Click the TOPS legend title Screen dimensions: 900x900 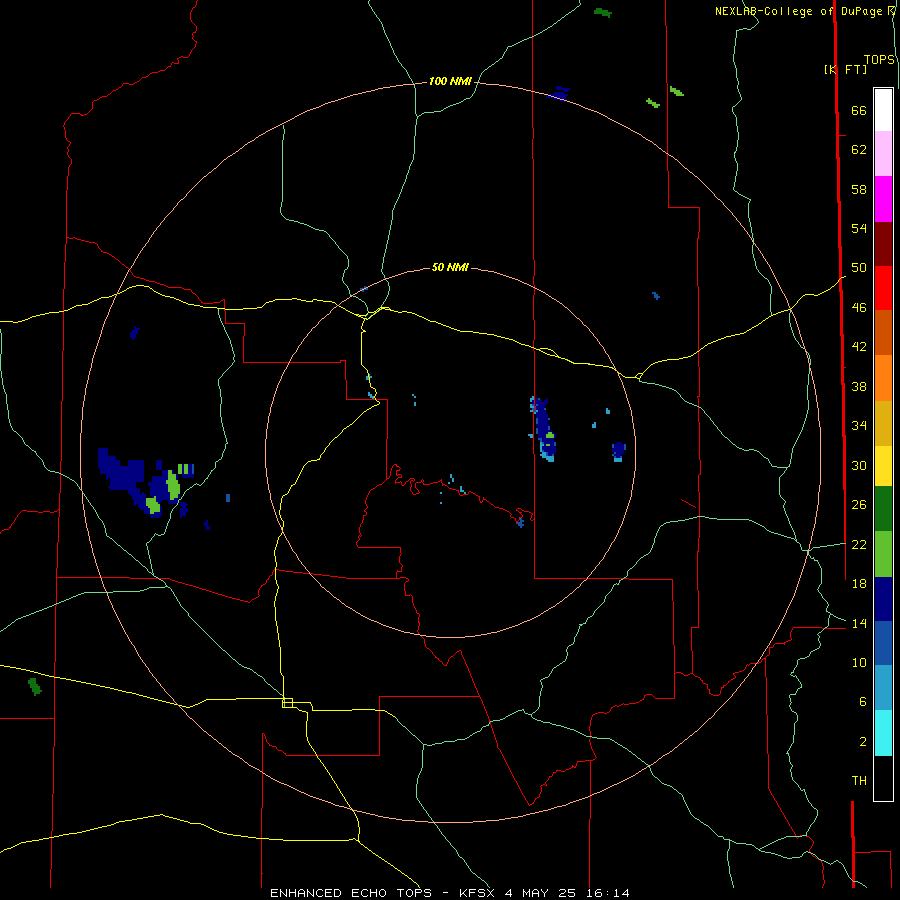point(879,60)
